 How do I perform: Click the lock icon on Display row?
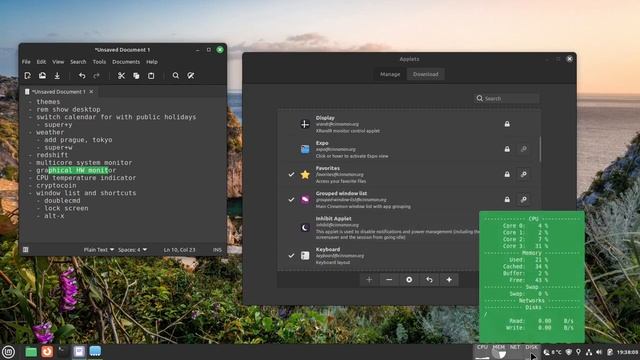[x=507, y=124]
